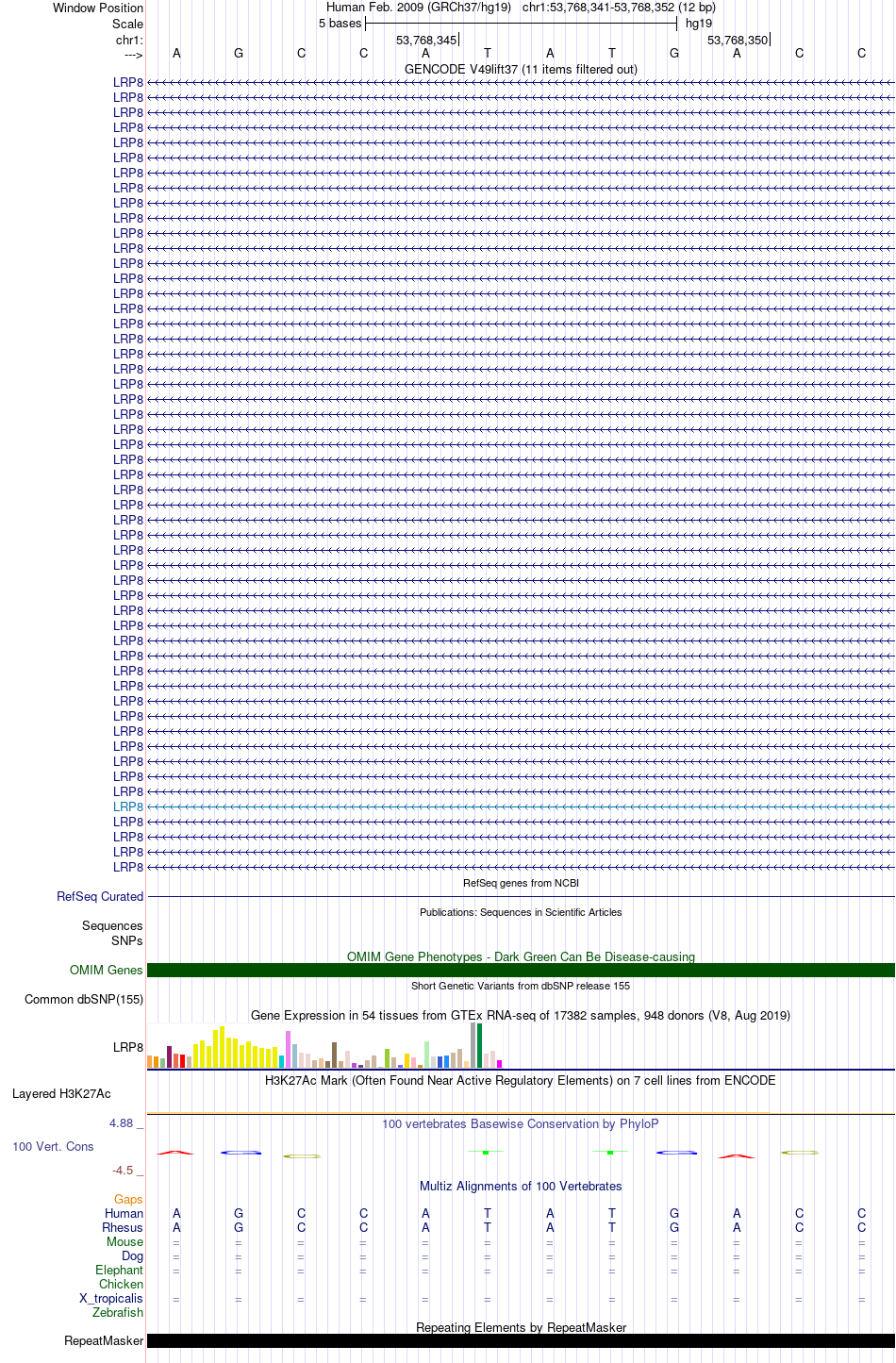Click the 53,768,345 ruler position marker
This screenshot has height=1363, width=896.
426,40
